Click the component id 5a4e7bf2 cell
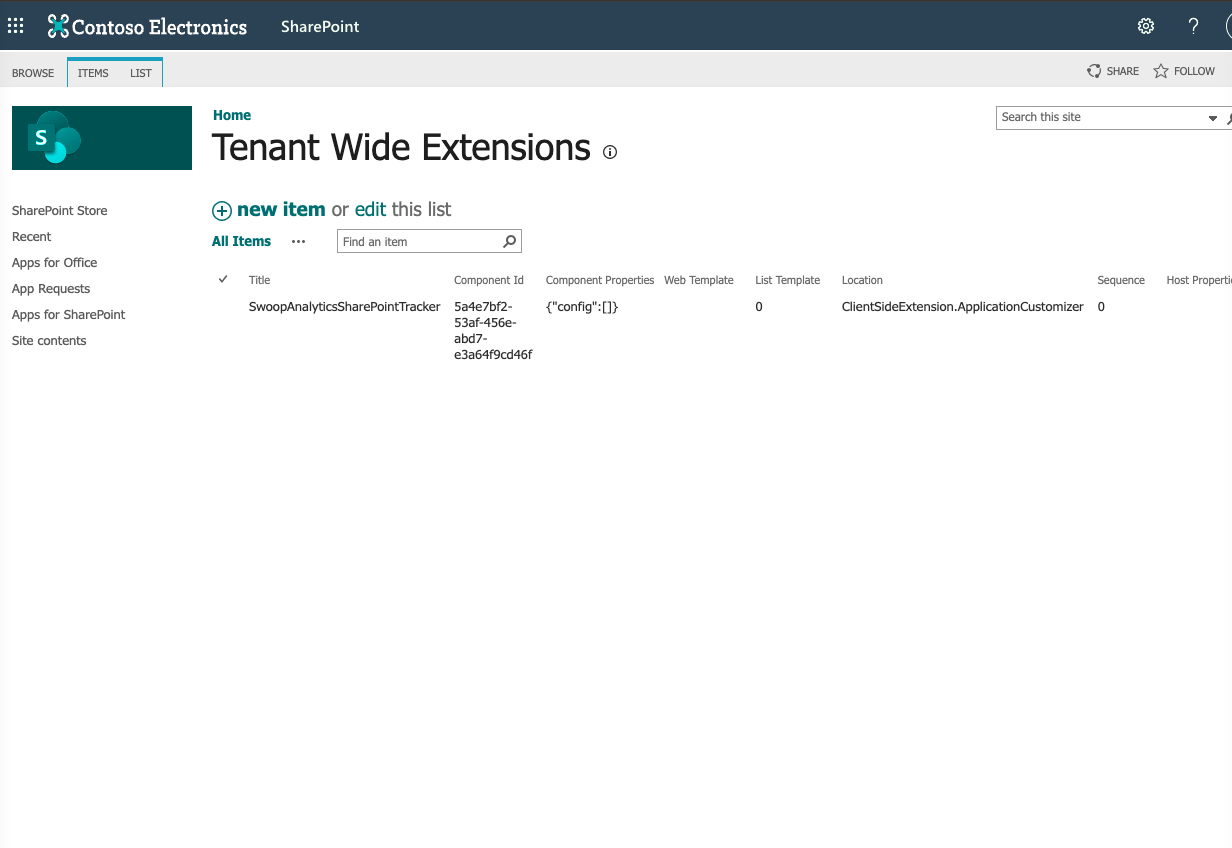The image size is (1232, 848). 493,331
